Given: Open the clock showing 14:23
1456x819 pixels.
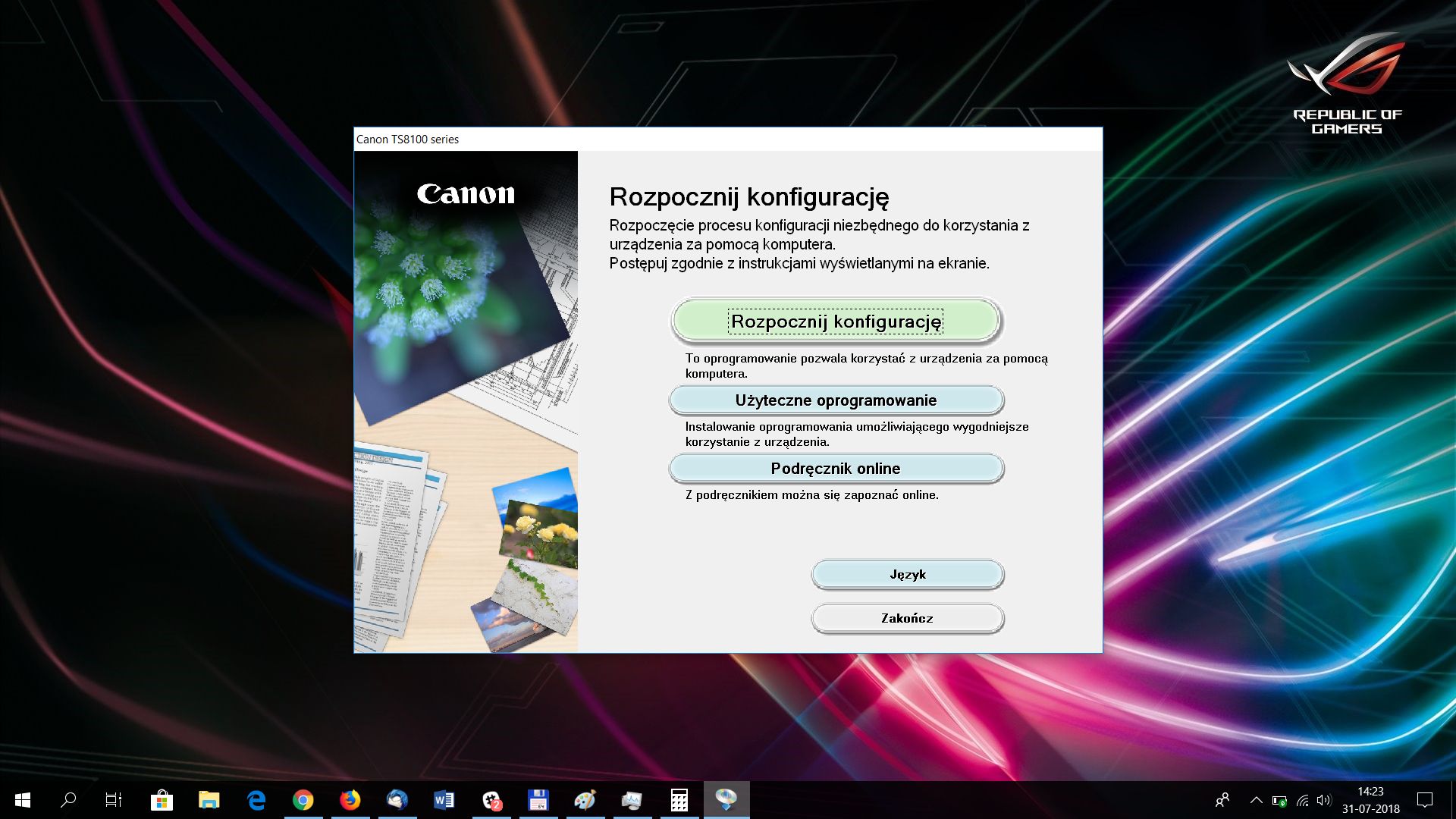Looking at the screenshot, I should click(1371, 800).
